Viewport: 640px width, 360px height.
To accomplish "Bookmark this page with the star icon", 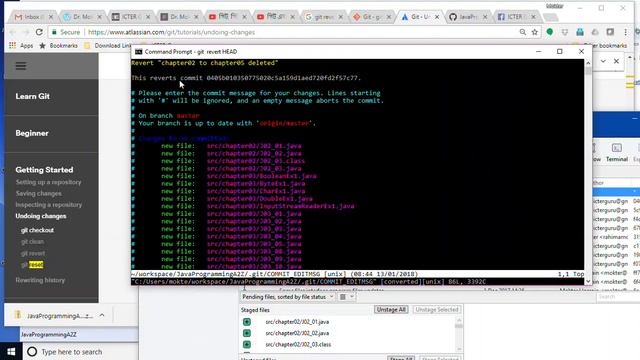I will tap(535, 32).
